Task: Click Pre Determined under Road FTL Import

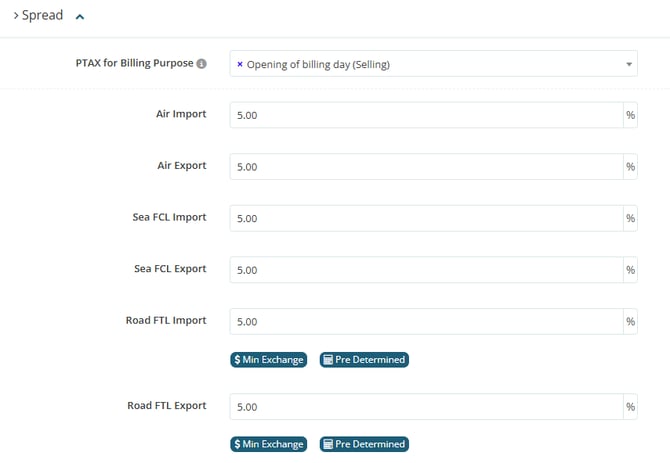Action: (x=364, y=359)
